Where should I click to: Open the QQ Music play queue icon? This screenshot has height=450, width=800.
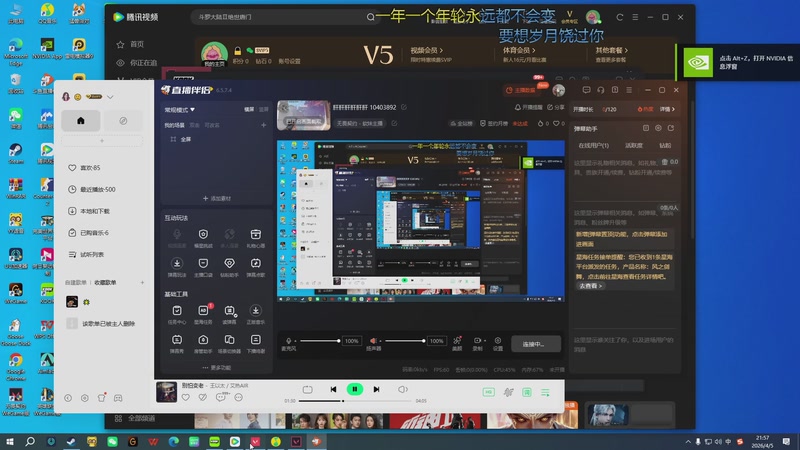pyautogui.click(x=545, y=392)
